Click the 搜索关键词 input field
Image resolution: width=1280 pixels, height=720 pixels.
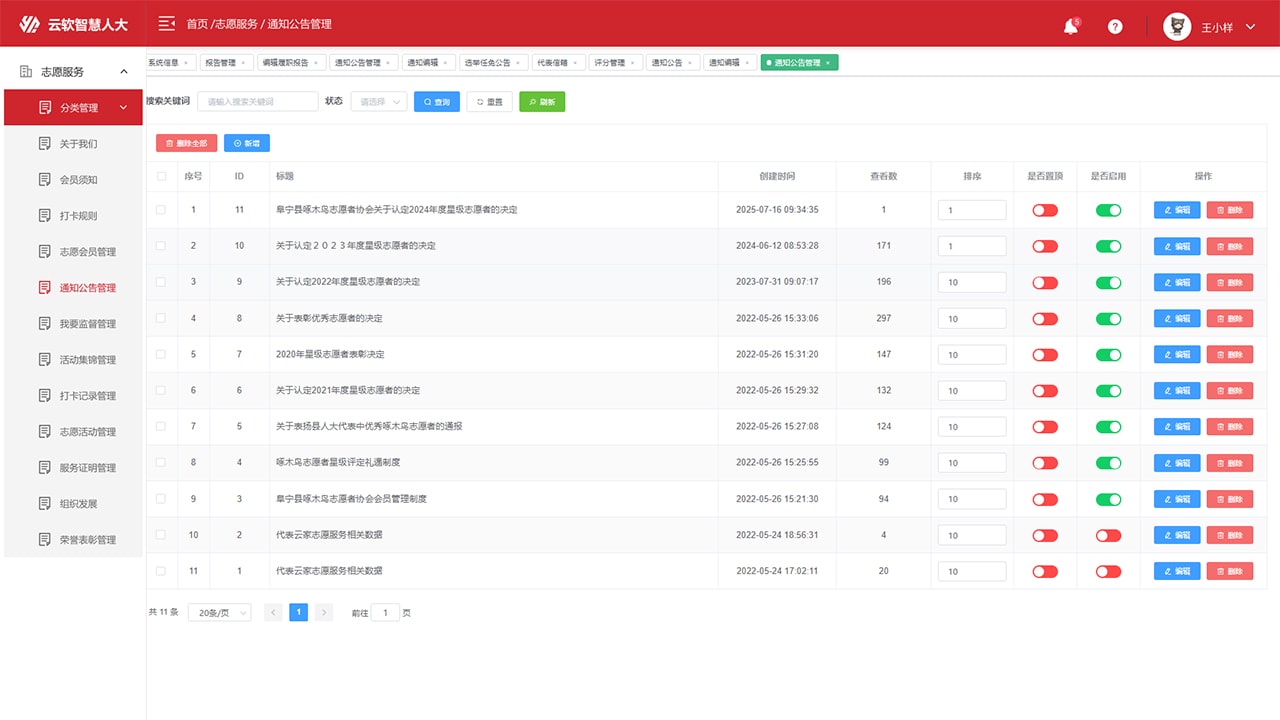(x=257, y=102)
